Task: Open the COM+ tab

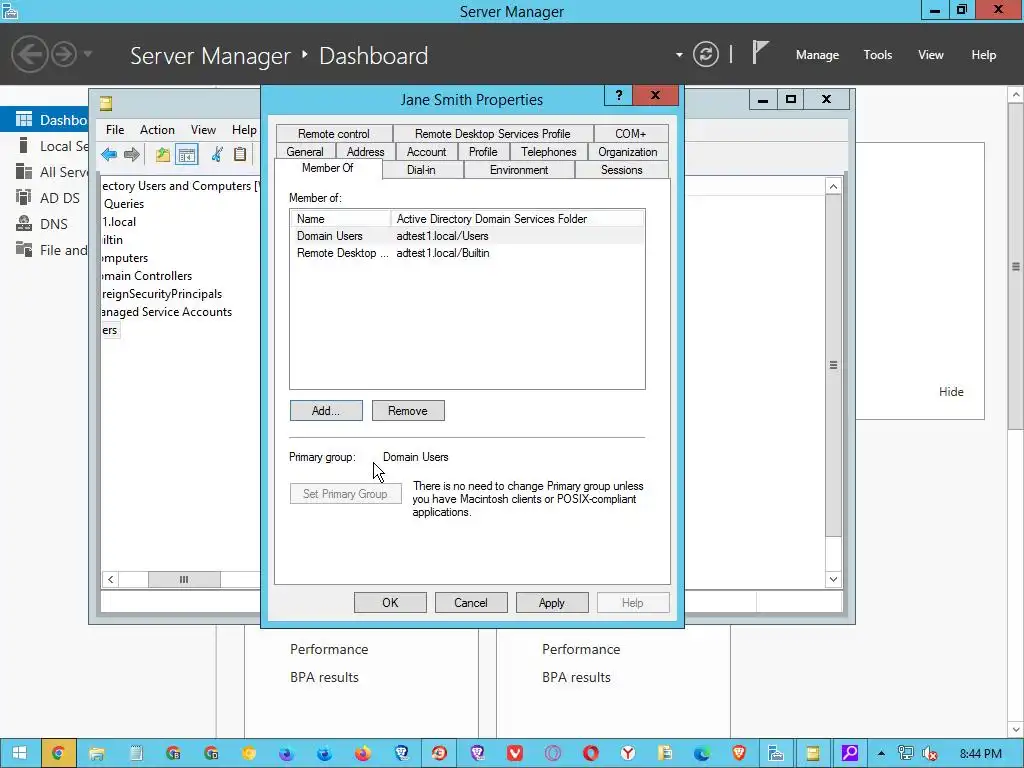Action: (630, 133)
